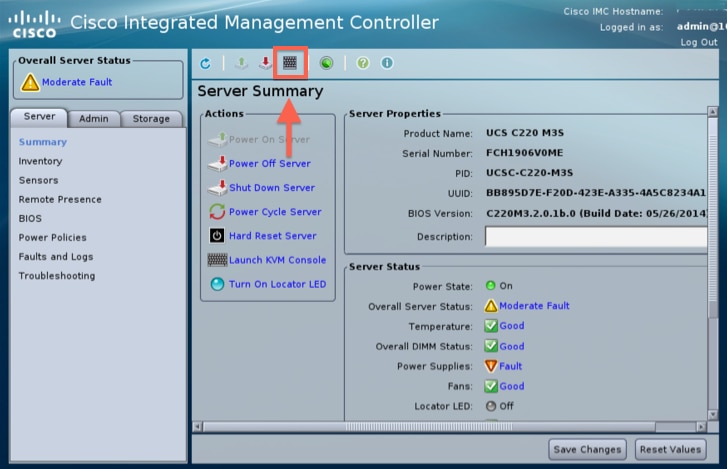Viewport: 727px width, 469px height.
Task: Click the PID value UCSC-C220-M3S
Action: coord(529,173)
